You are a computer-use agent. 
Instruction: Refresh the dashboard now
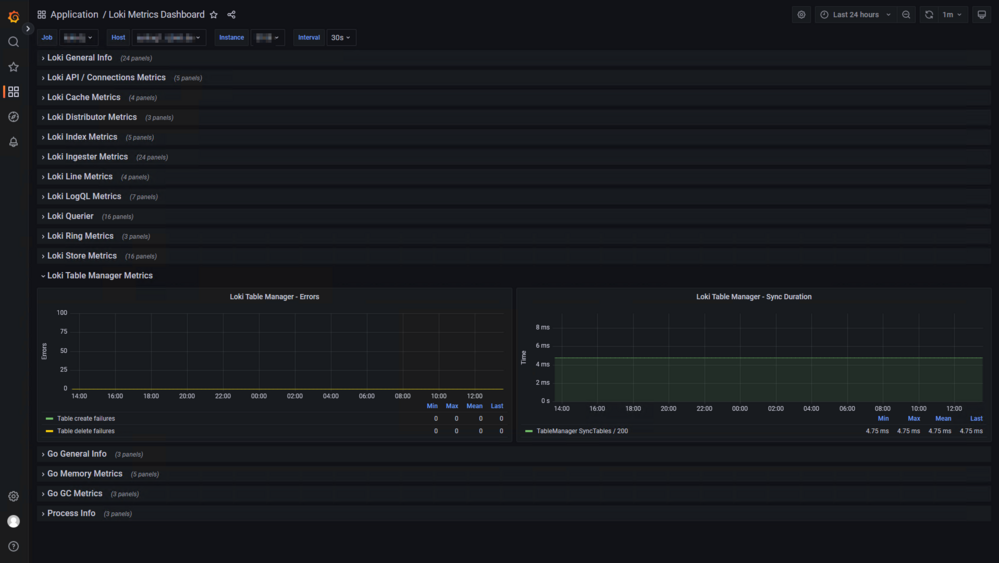pyautogui.click(x=929, y=15)
